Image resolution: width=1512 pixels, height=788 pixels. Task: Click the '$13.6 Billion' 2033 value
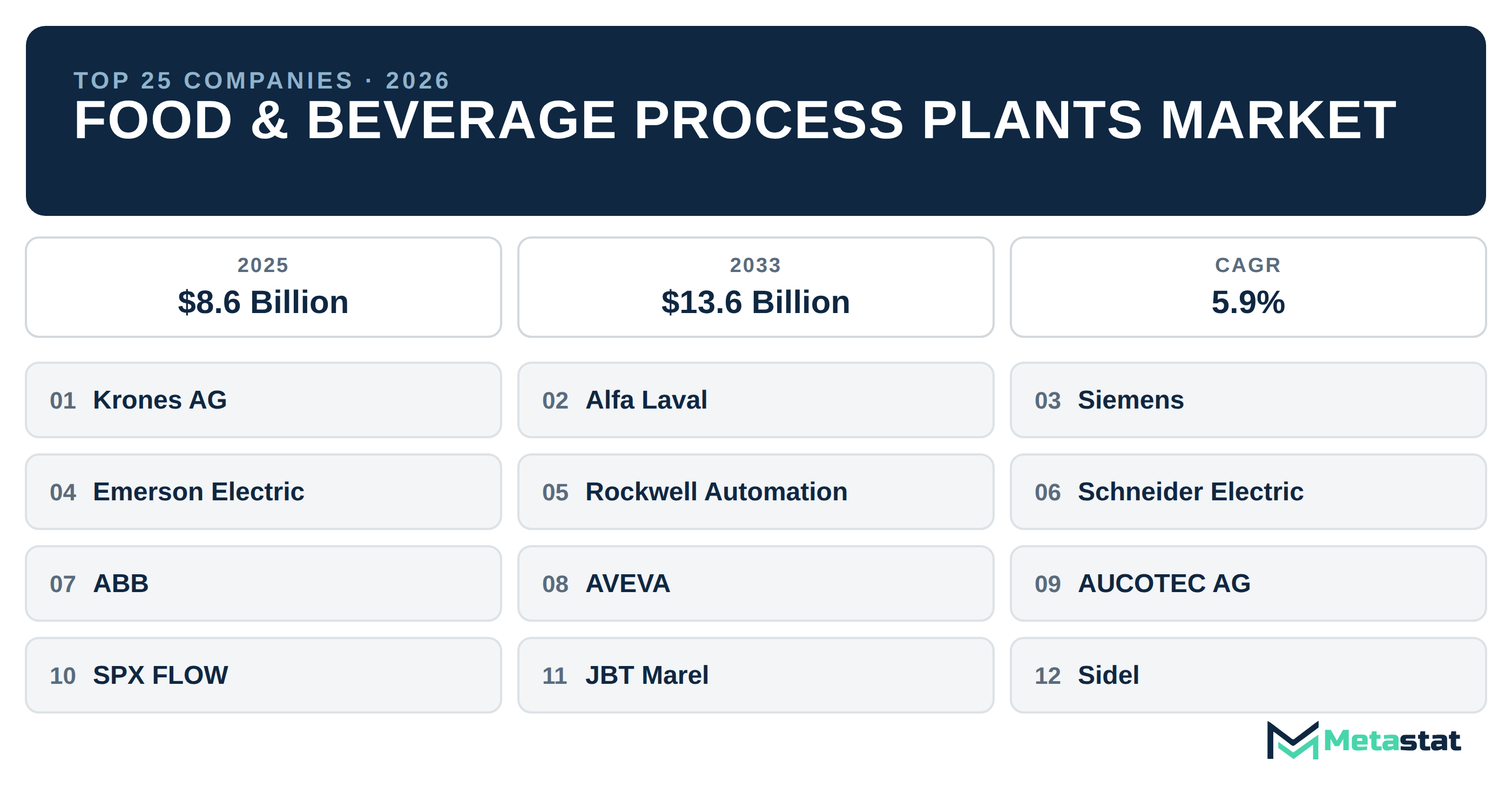[x=755, y=302]
